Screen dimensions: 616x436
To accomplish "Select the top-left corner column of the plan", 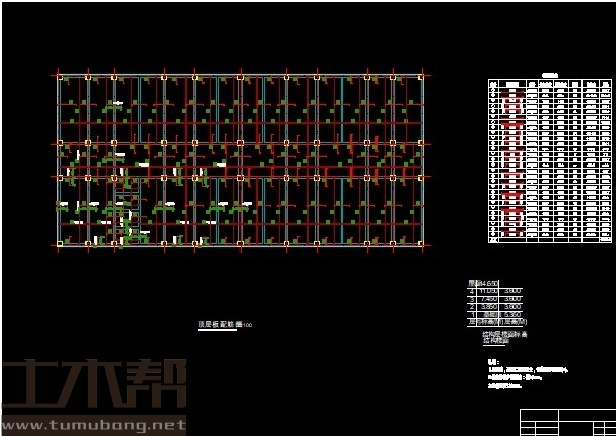I will coord(61,76).
